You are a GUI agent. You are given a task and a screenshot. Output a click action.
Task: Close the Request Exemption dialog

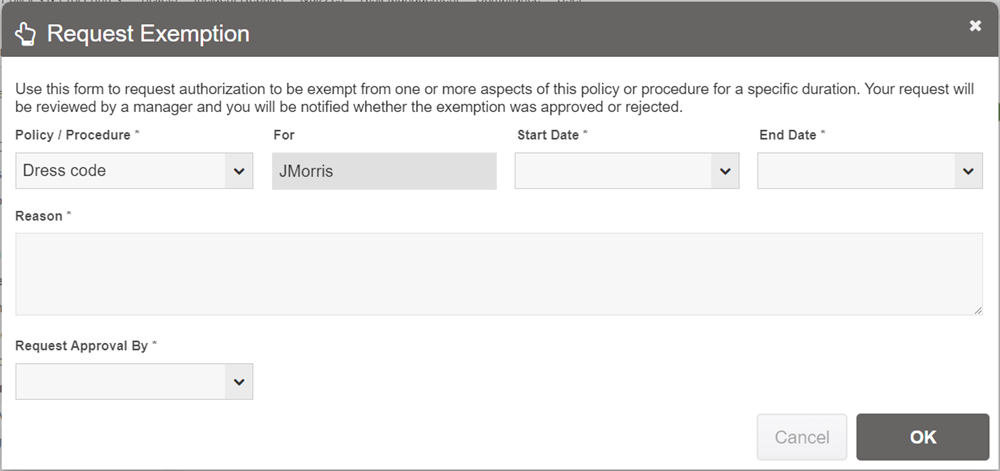click(x=975, y=27)
